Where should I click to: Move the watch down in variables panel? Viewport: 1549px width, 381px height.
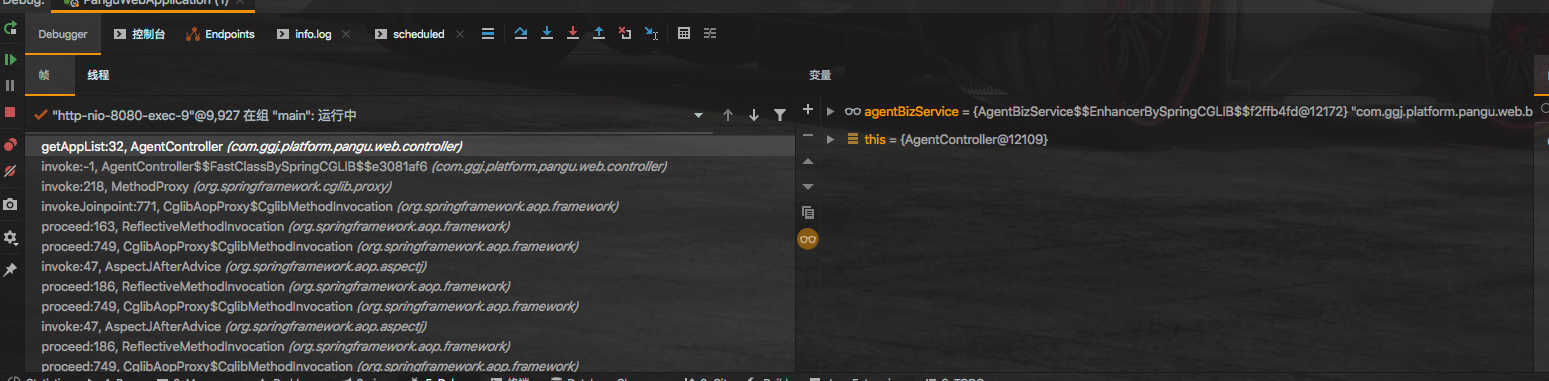click(808, 186)
